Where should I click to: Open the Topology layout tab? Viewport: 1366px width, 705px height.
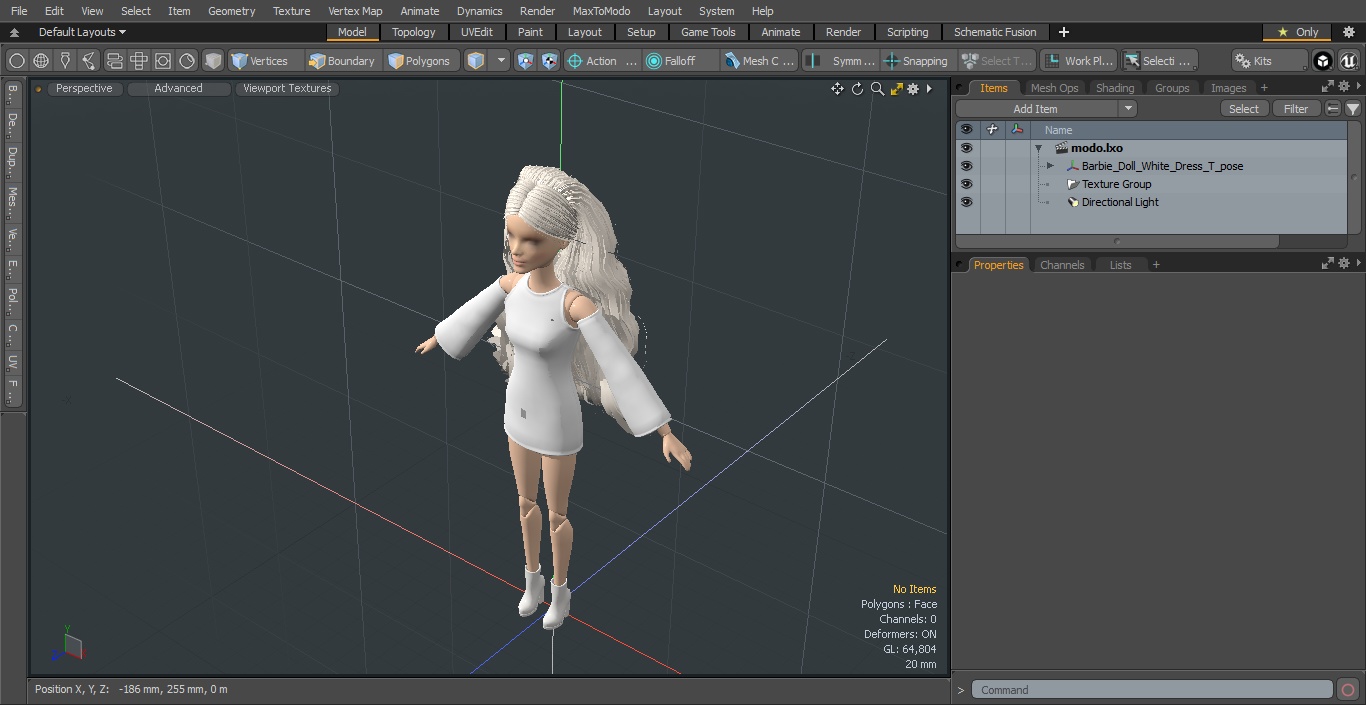coord(414,32)
